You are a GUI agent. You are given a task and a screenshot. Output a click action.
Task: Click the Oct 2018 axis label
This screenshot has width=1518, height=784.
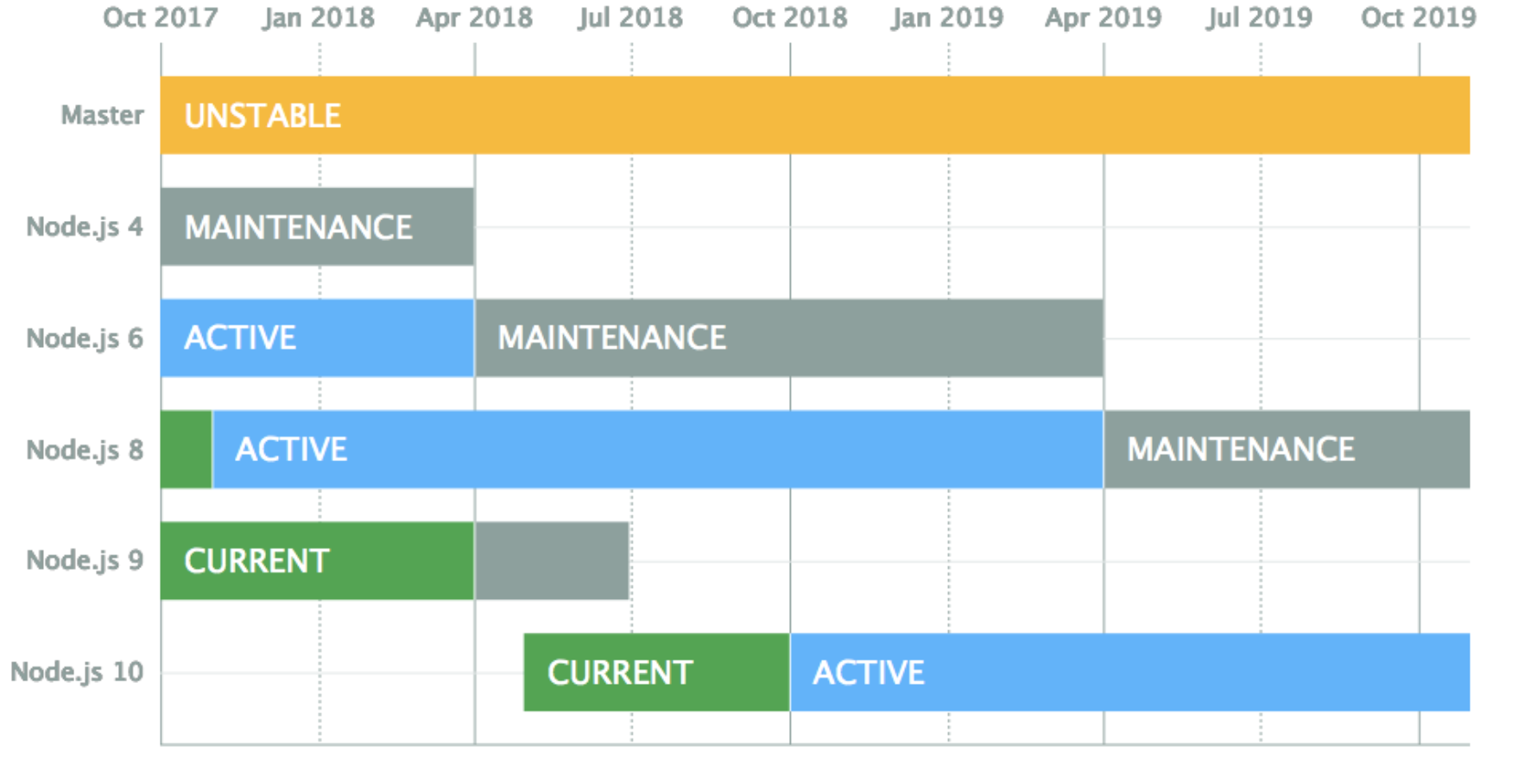click(789, 18)
